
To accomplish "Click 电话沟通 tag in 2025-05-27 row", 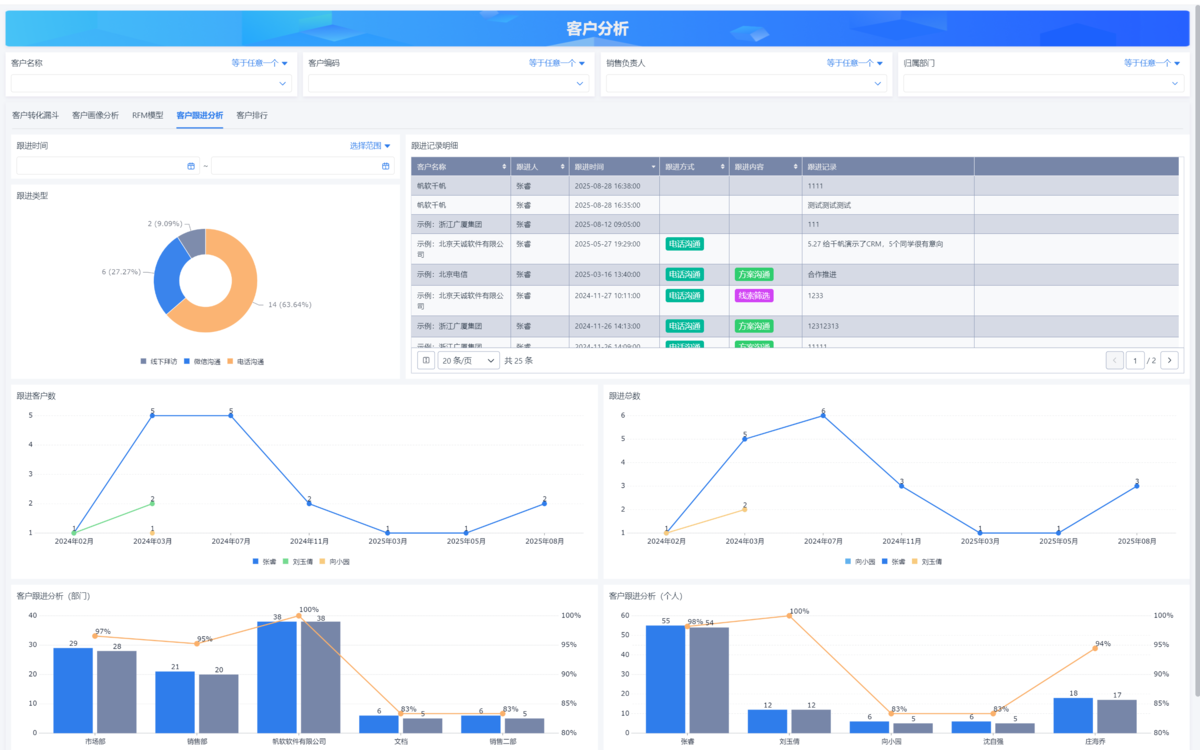I will [x=684, y=243].
